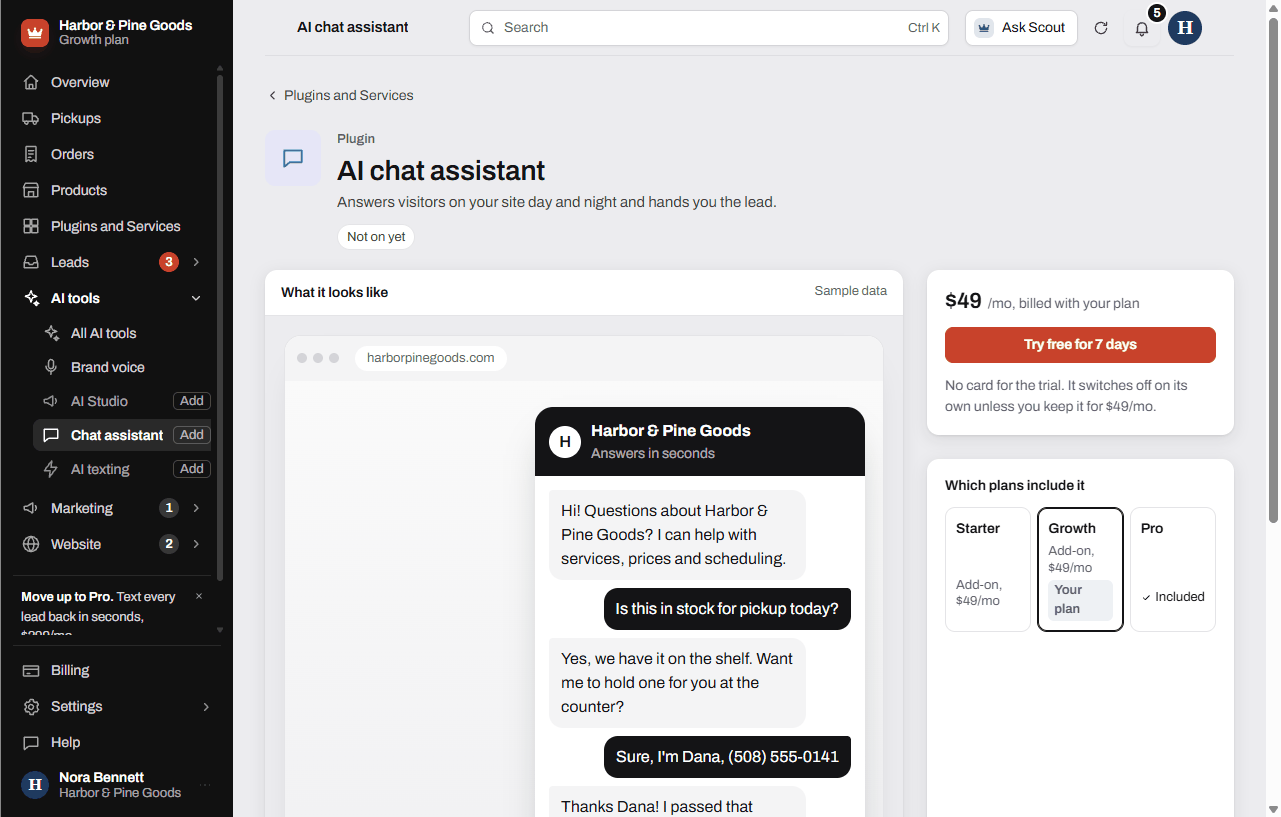Expand the Marketing section
1281x817 pixels.
pos(196,508)
